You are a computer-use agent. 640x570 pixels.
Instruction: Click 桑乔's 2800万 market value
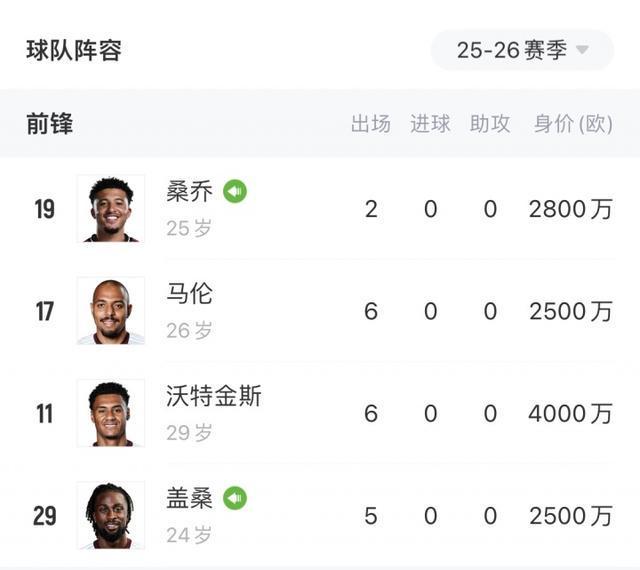tap(570, 209)
